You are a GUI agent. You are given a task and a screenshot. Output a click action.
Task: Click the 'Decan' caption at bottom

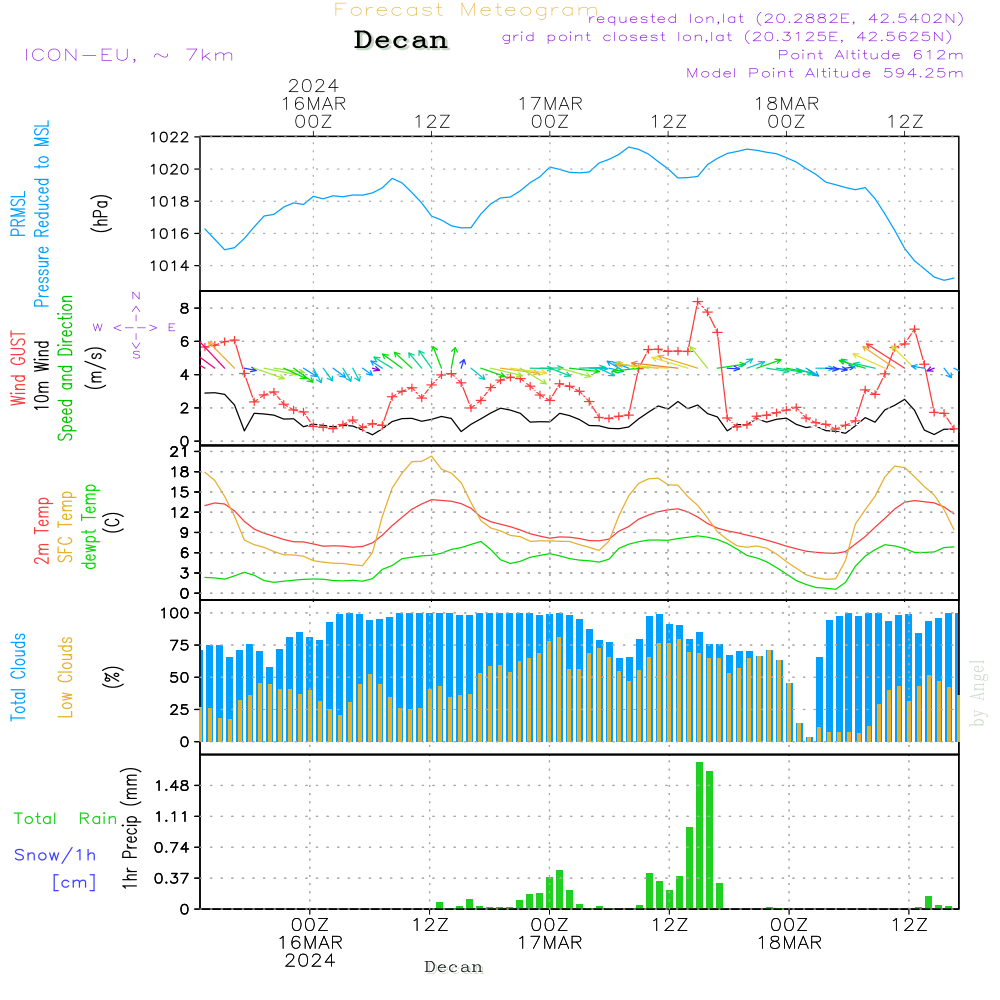(x=453, y=967)
